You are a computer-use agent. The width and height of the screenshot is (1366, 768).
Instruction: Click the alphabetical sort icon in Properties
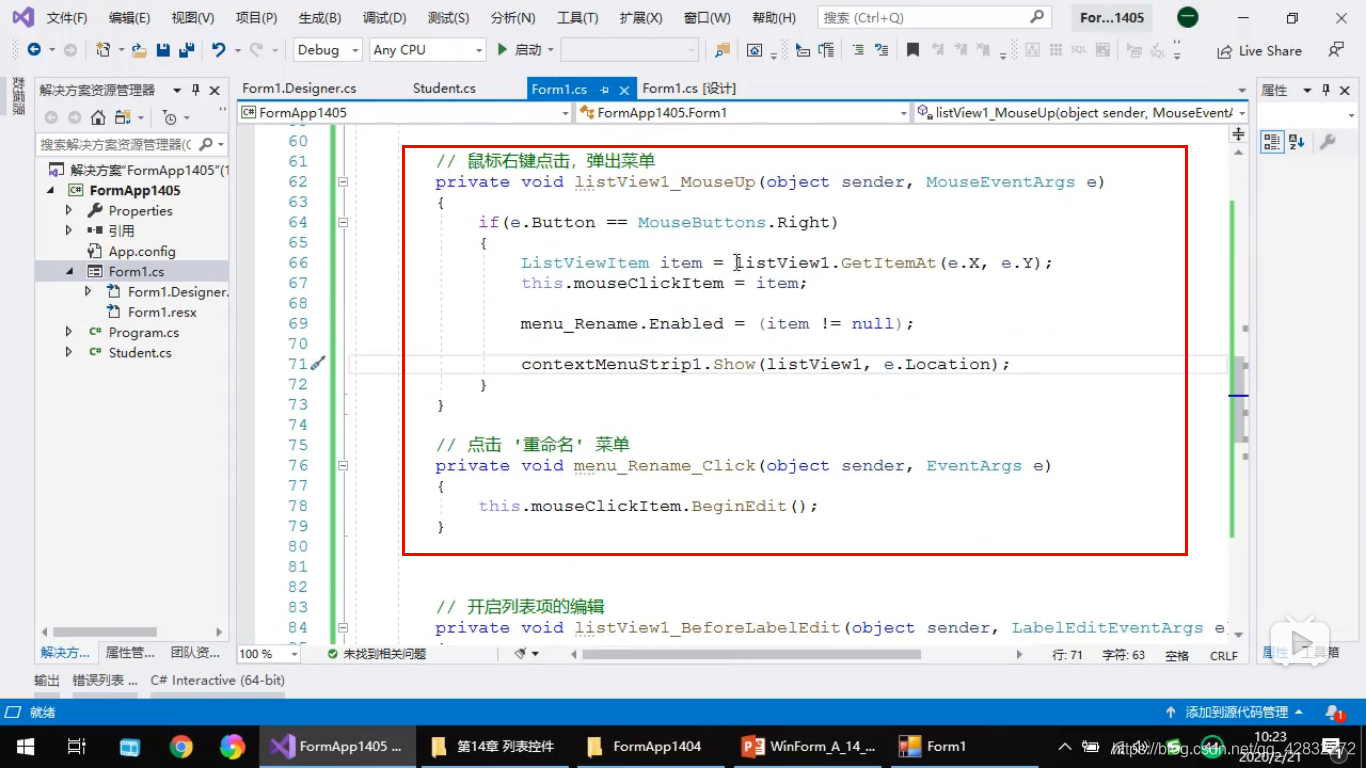(1296, 142)
